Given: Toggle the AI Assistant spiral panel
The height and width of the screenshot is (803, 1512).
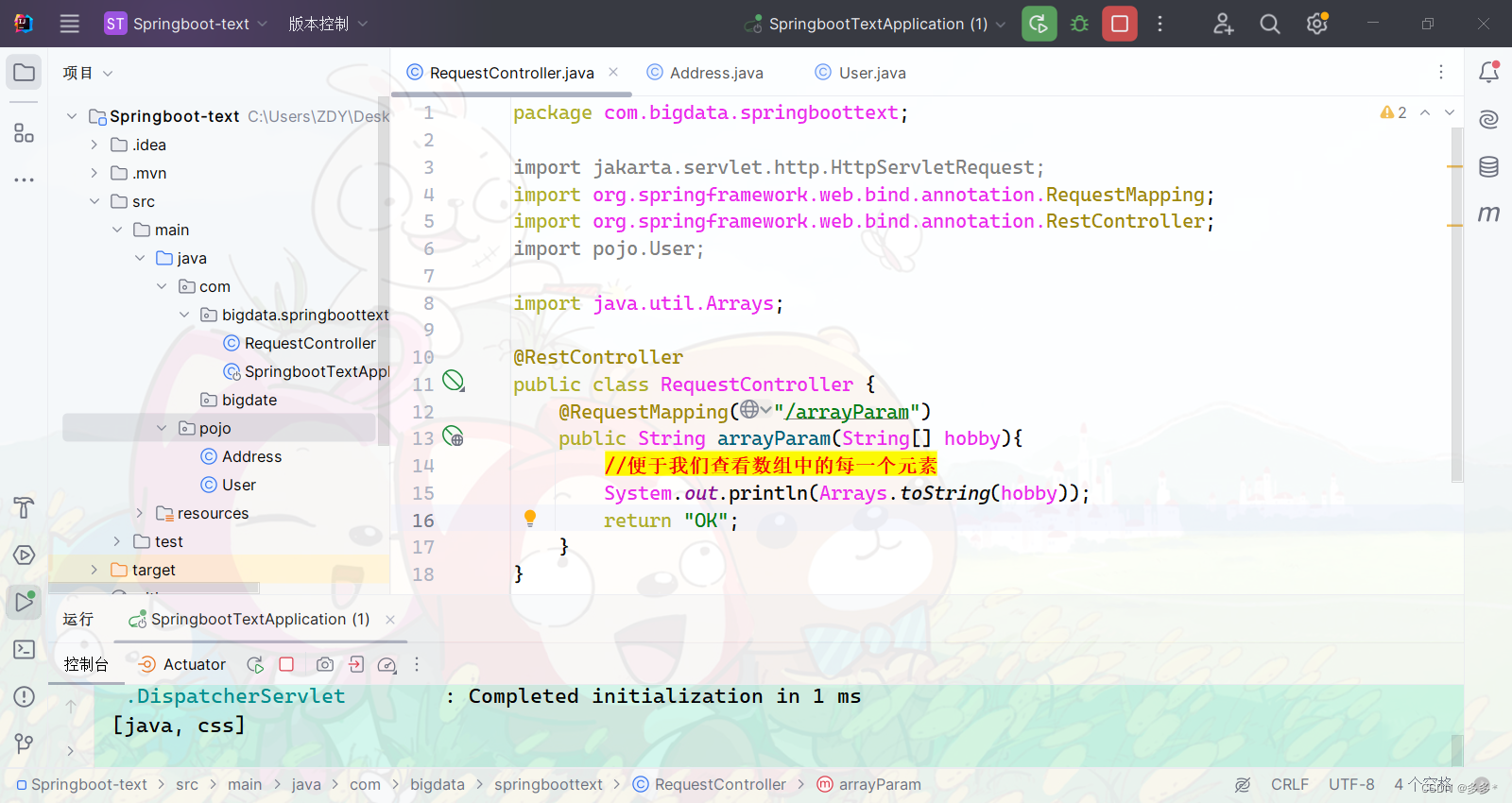Looking at the screenshot, I should click(x=1489, y=120).
